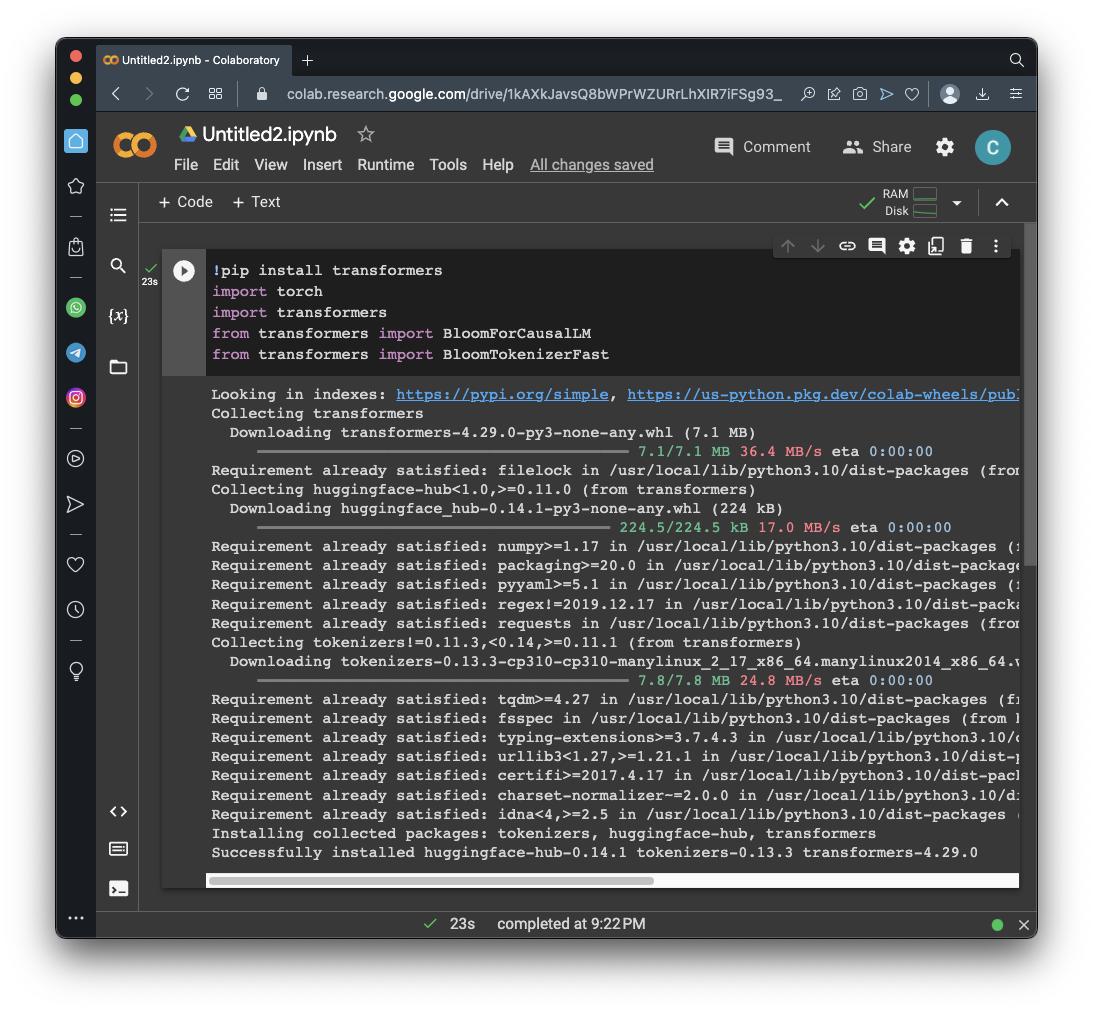Viewport: 1093px width, 1012px height.
Task: Expand the runtime connection dropdown arrow
Action: click(957, 203)
